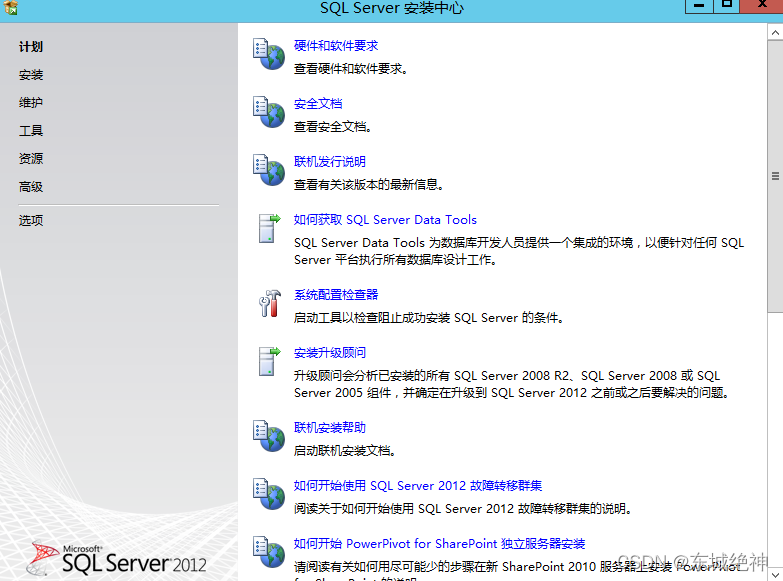
Task: Click the vertical scrollbar thumb
Action: point(775,176)
